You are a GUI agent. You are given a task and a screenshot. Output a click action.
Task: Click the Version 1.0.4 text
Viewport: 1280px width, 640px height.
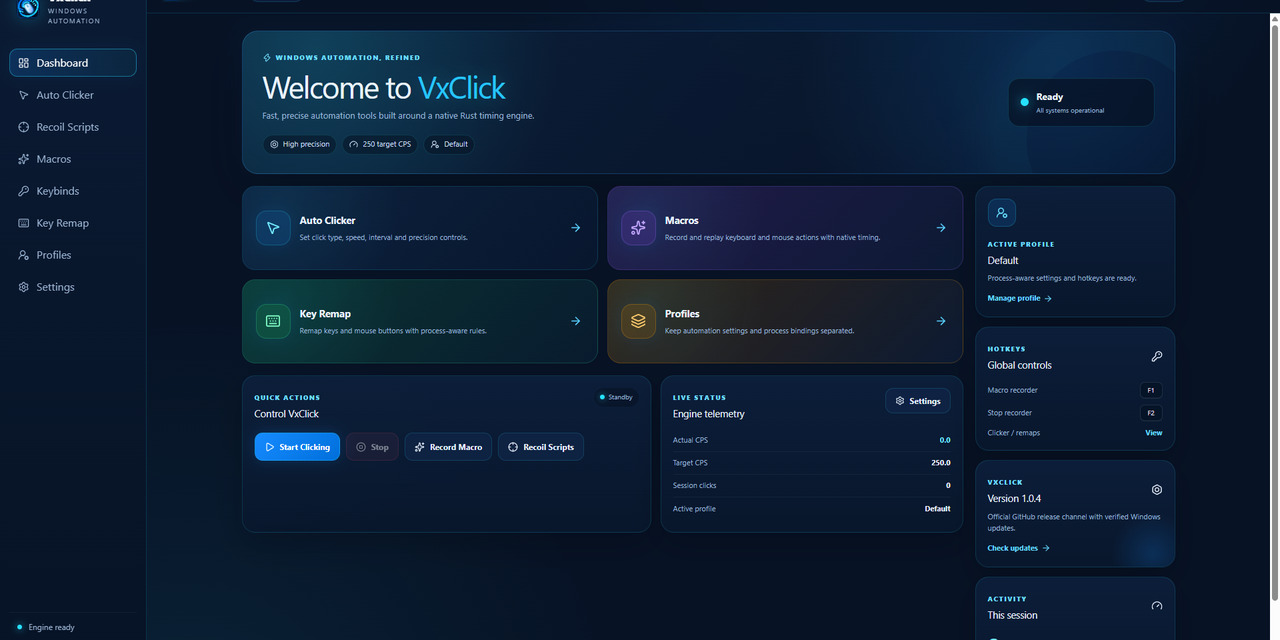point(1014,498)
